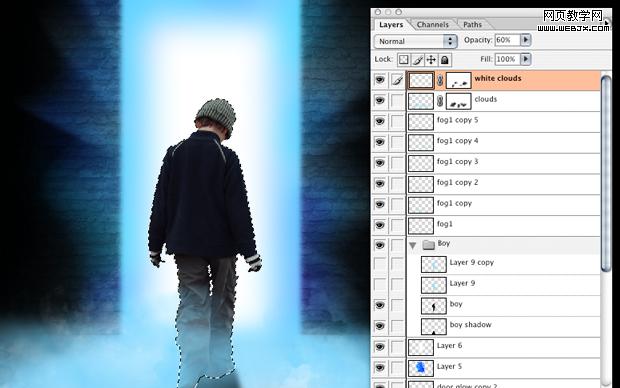Click link chain icon on white clouds layer

pos(440,80)
